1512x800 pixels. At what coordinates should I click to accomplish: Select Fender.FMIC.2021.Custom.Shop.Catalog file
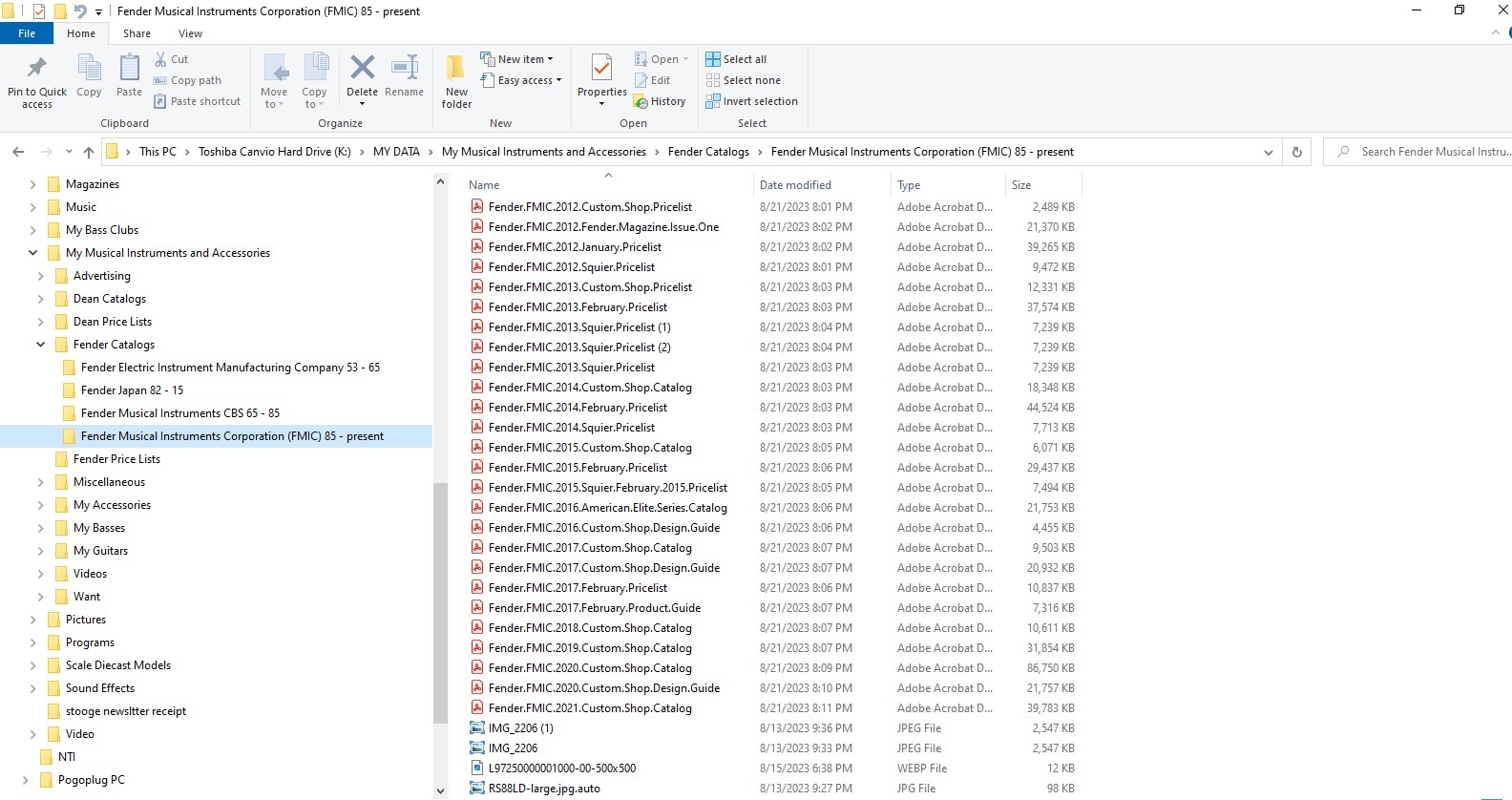pos(590,708)
